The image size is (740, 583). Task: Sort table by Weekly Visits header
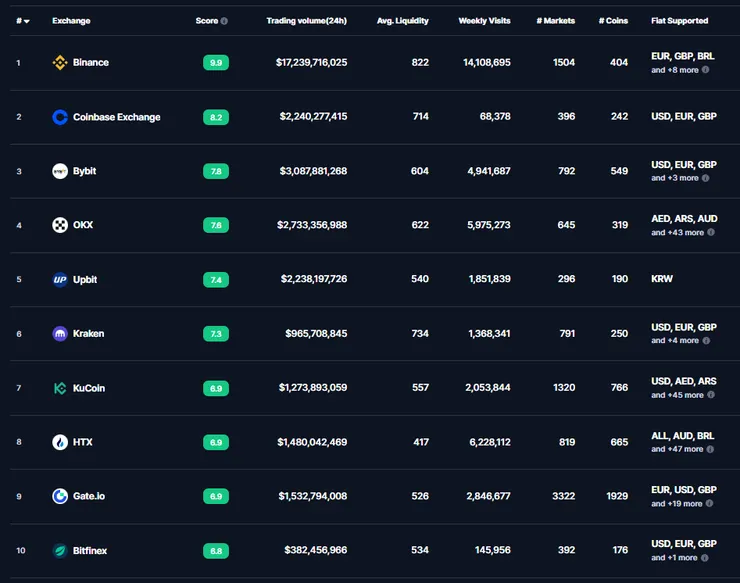tap(484, 21)
